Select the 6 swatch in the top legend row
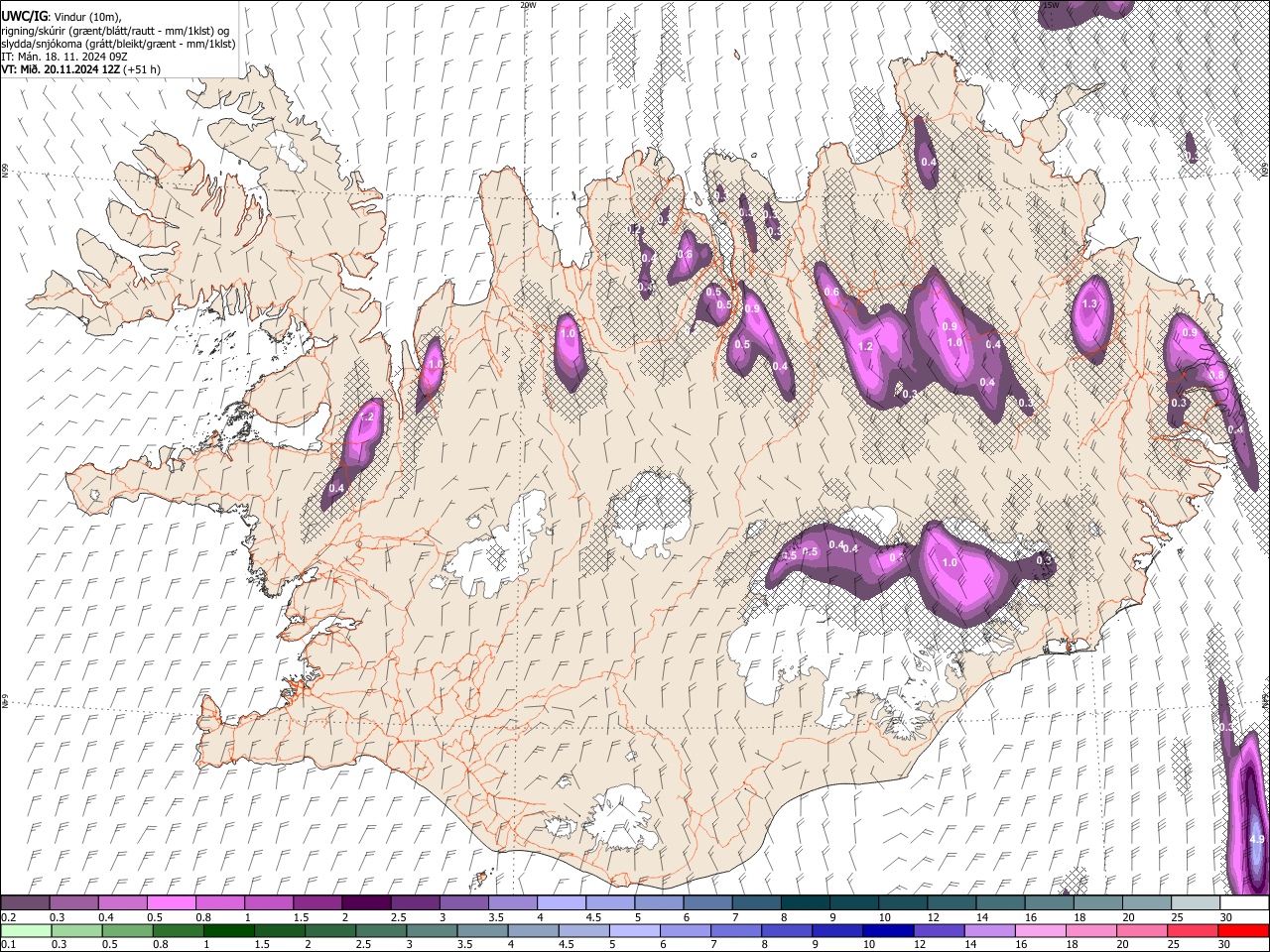1270x952 pixels. (x=707, y=902)
